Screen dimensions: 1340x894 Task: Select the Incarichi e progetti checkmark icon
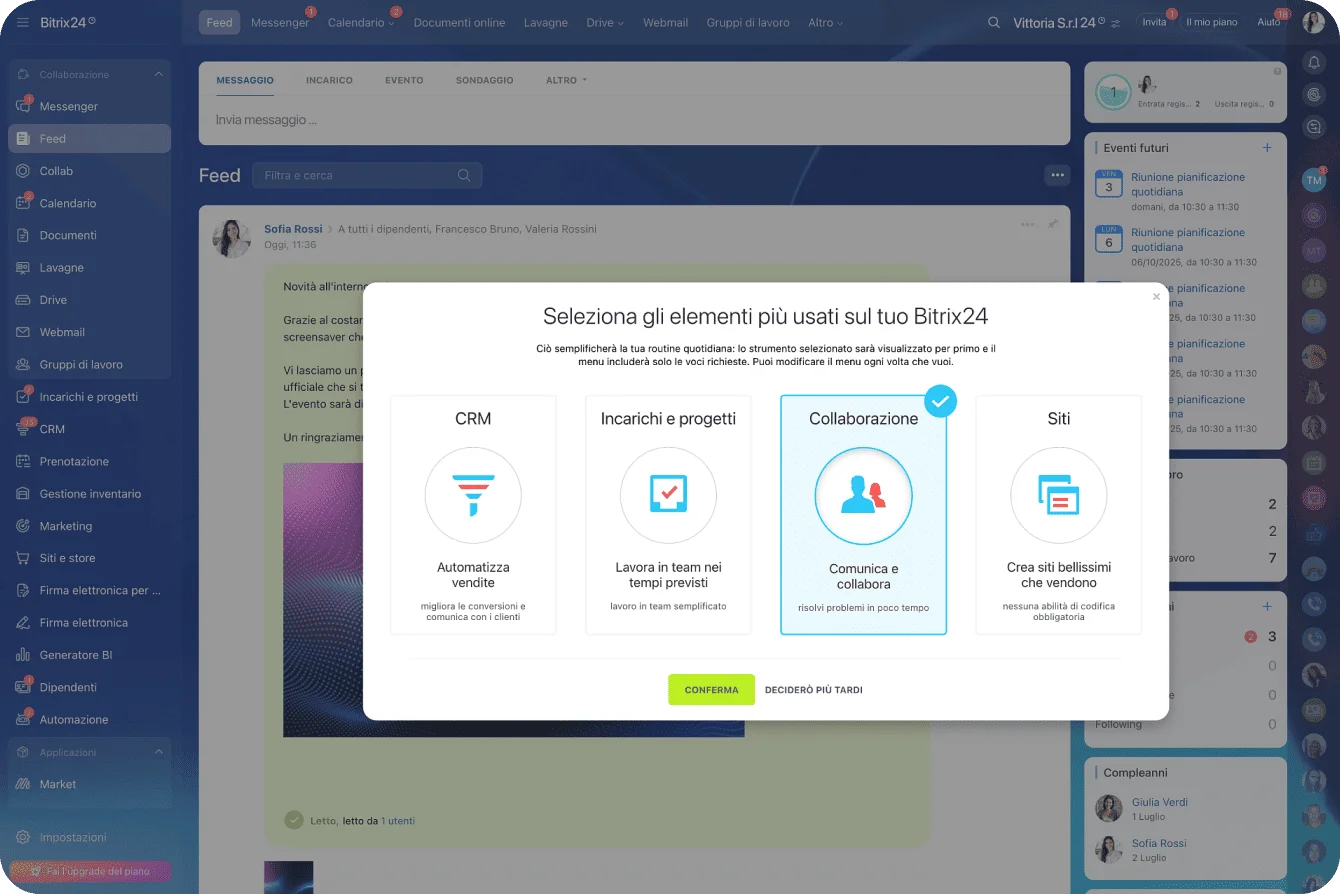pyautogui.click(x=668, y=495)
